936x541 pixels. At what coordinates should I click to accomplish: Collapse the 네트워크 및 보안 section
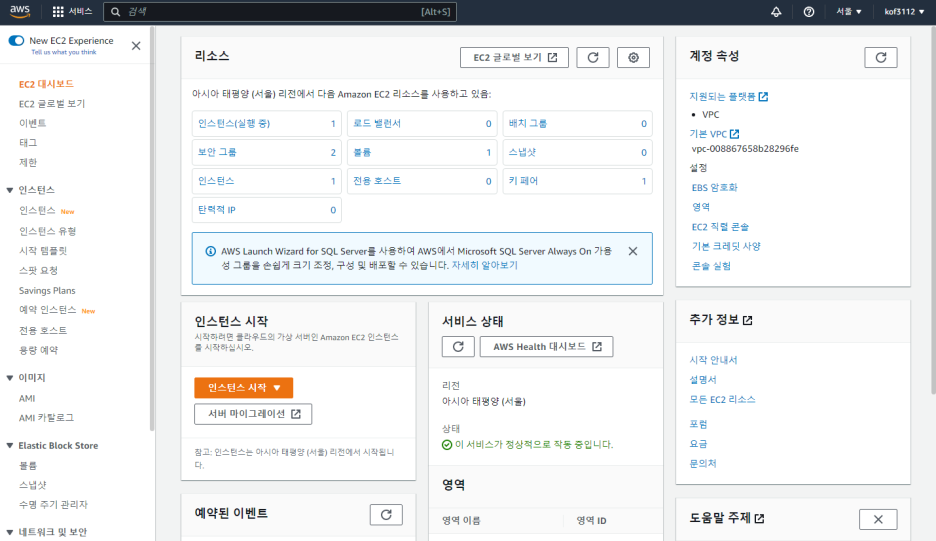(10, 532)
